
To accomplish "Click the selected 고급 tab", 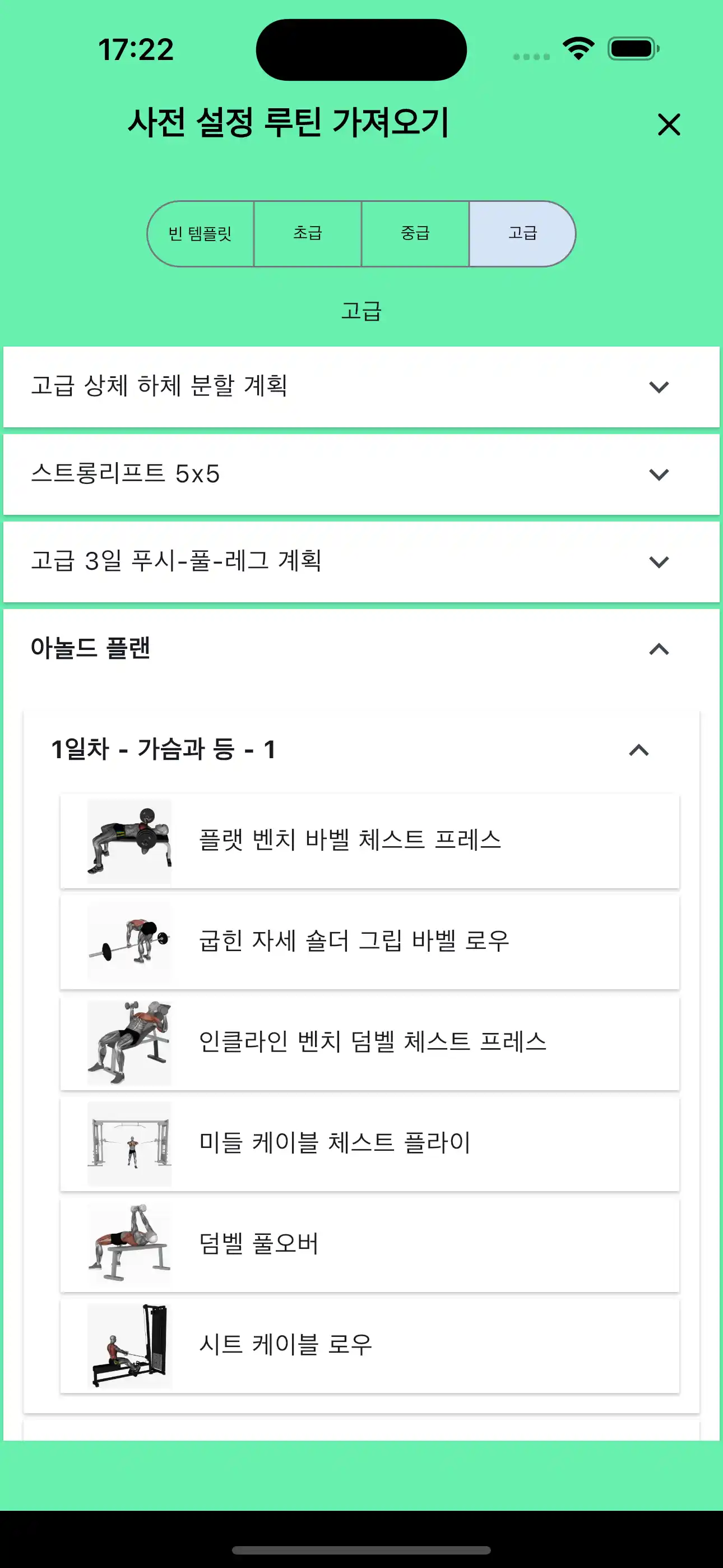I will (x=523, y=233).
